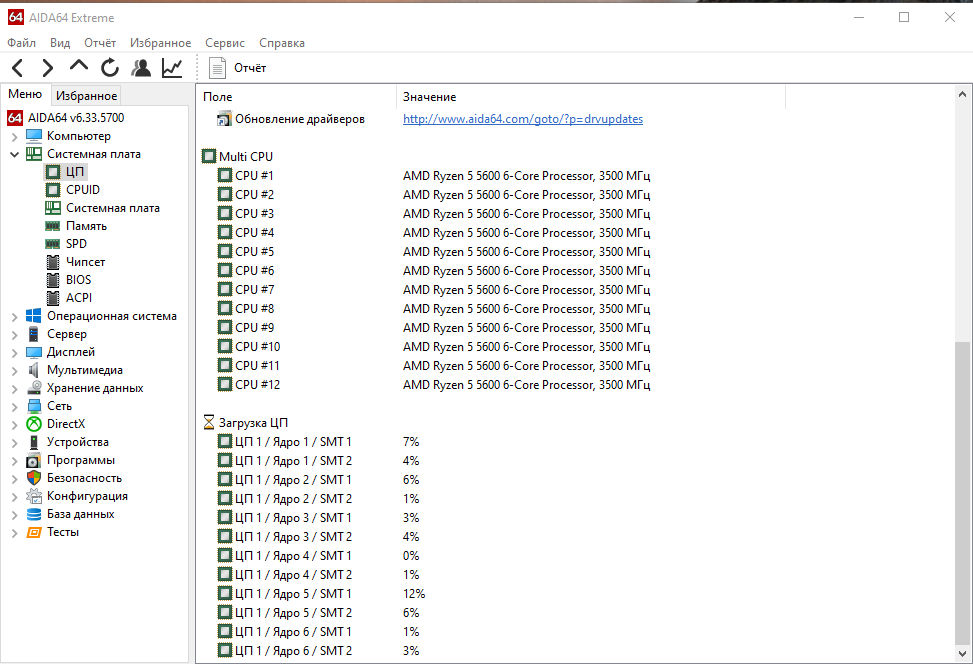The width and height of the screenshot is (973, 664).
Task: Open the graph chart icon in the toolbar
Action: pos(172,68)
